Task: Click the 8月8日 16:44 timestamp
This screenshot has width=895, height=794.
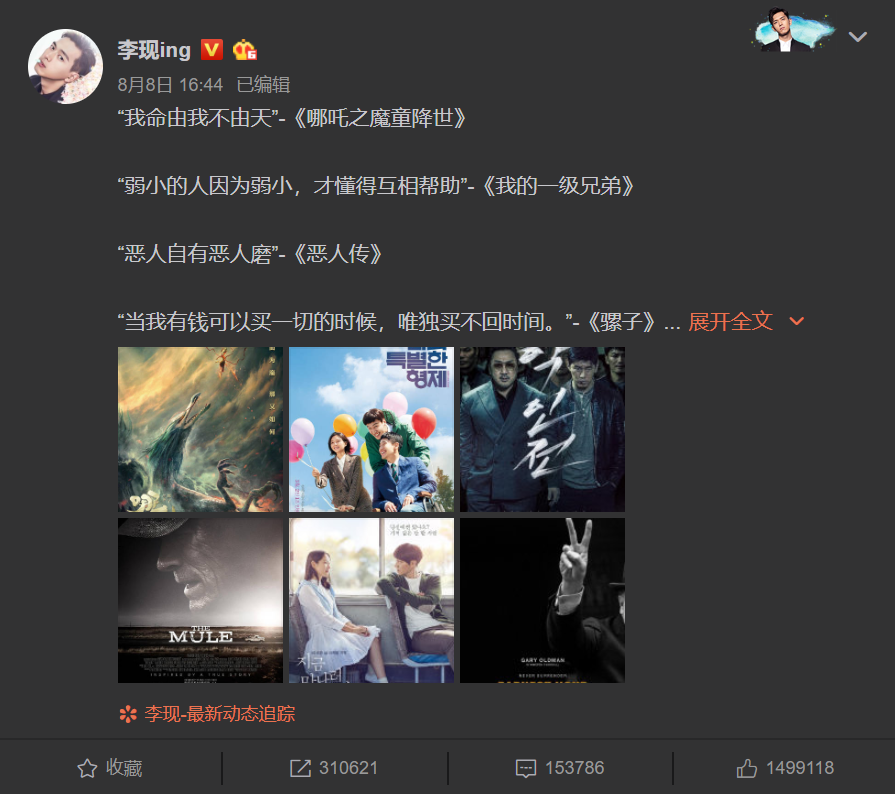Action: pos(170,84)
